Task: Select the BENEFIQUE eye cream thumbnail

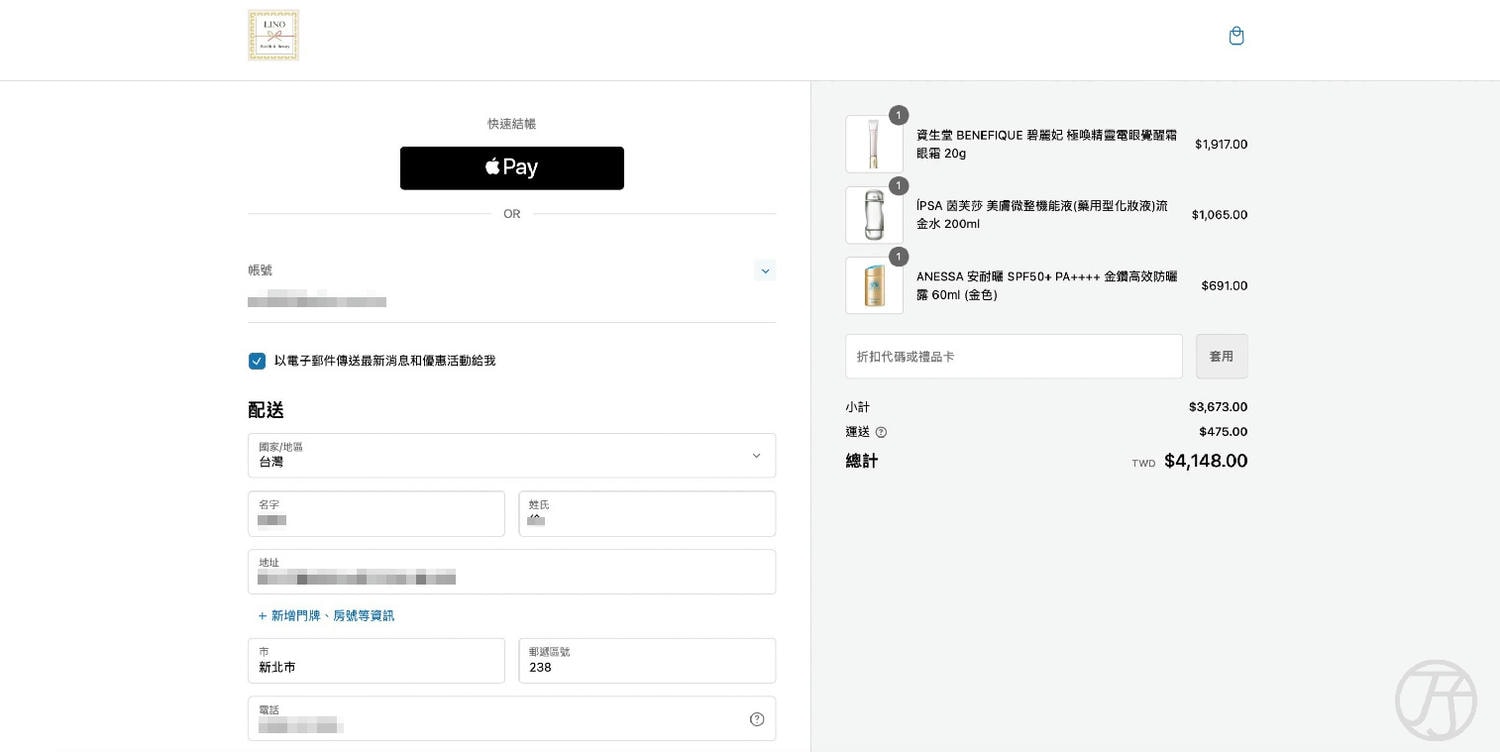Action: pos(874,144)
